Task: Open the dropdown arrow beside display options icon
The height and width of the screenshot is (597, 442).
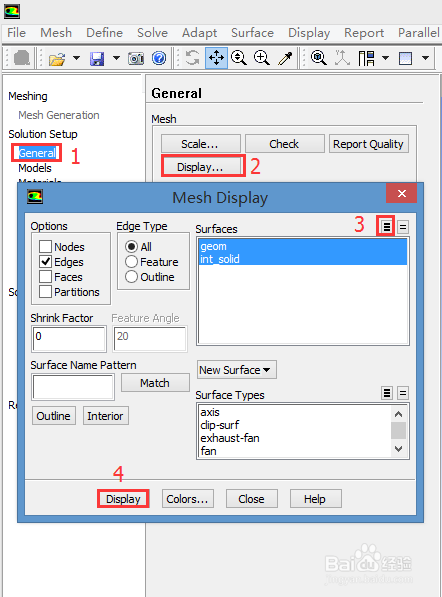Action: coord(426,58)
